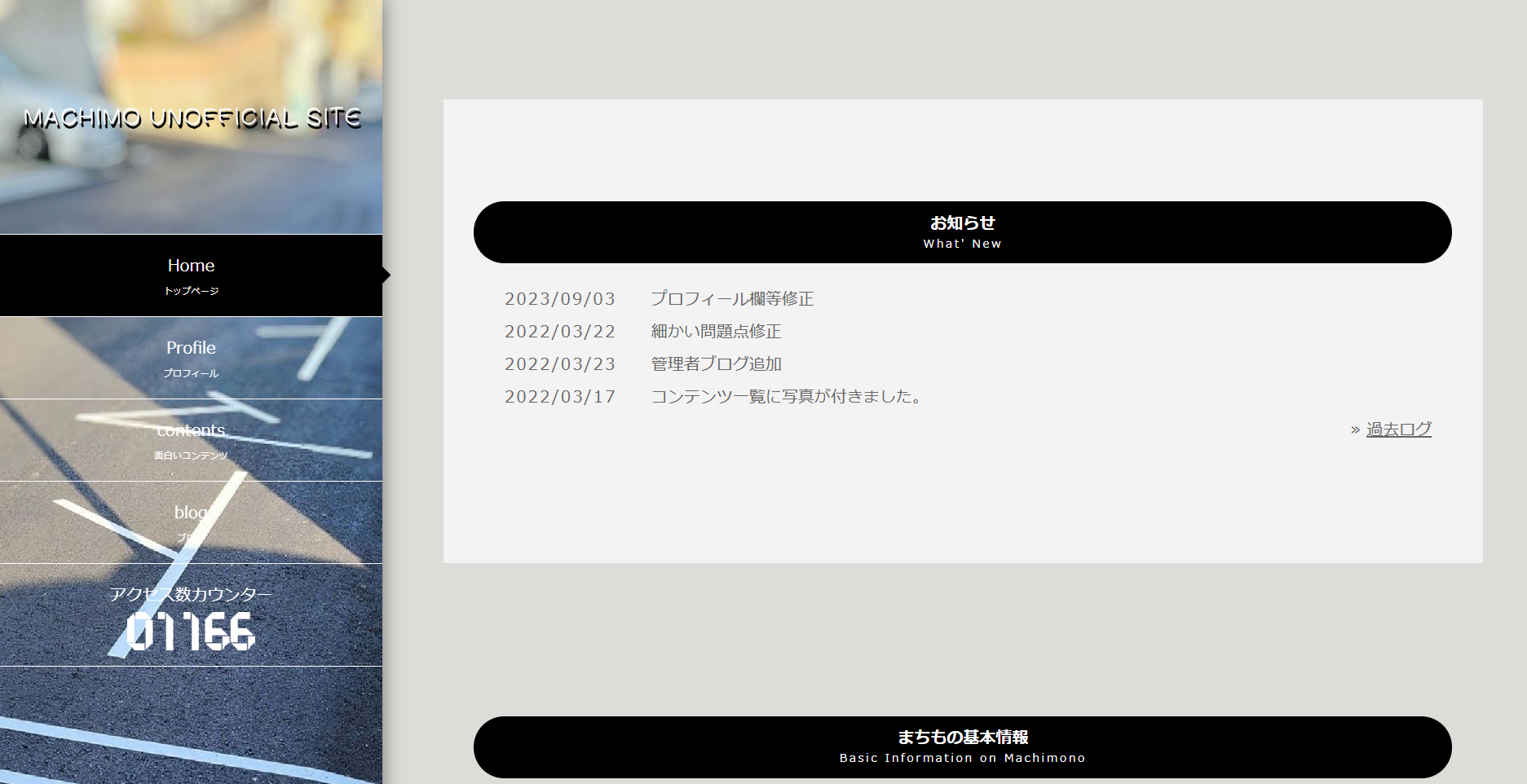1527x784 pixels.
Task: Click the access counter showing 01166
Action: (189, 629)
